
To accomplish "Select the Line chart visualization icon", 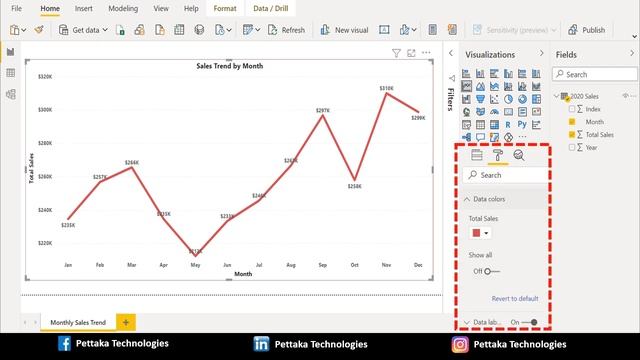I will [x=467, y=86].
